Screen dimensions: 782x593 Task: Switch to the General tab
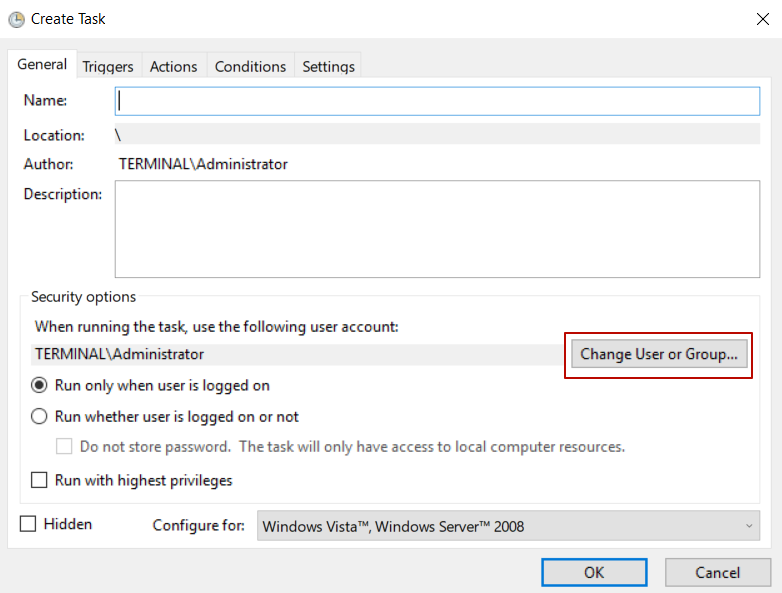click(x=42, y=65)
